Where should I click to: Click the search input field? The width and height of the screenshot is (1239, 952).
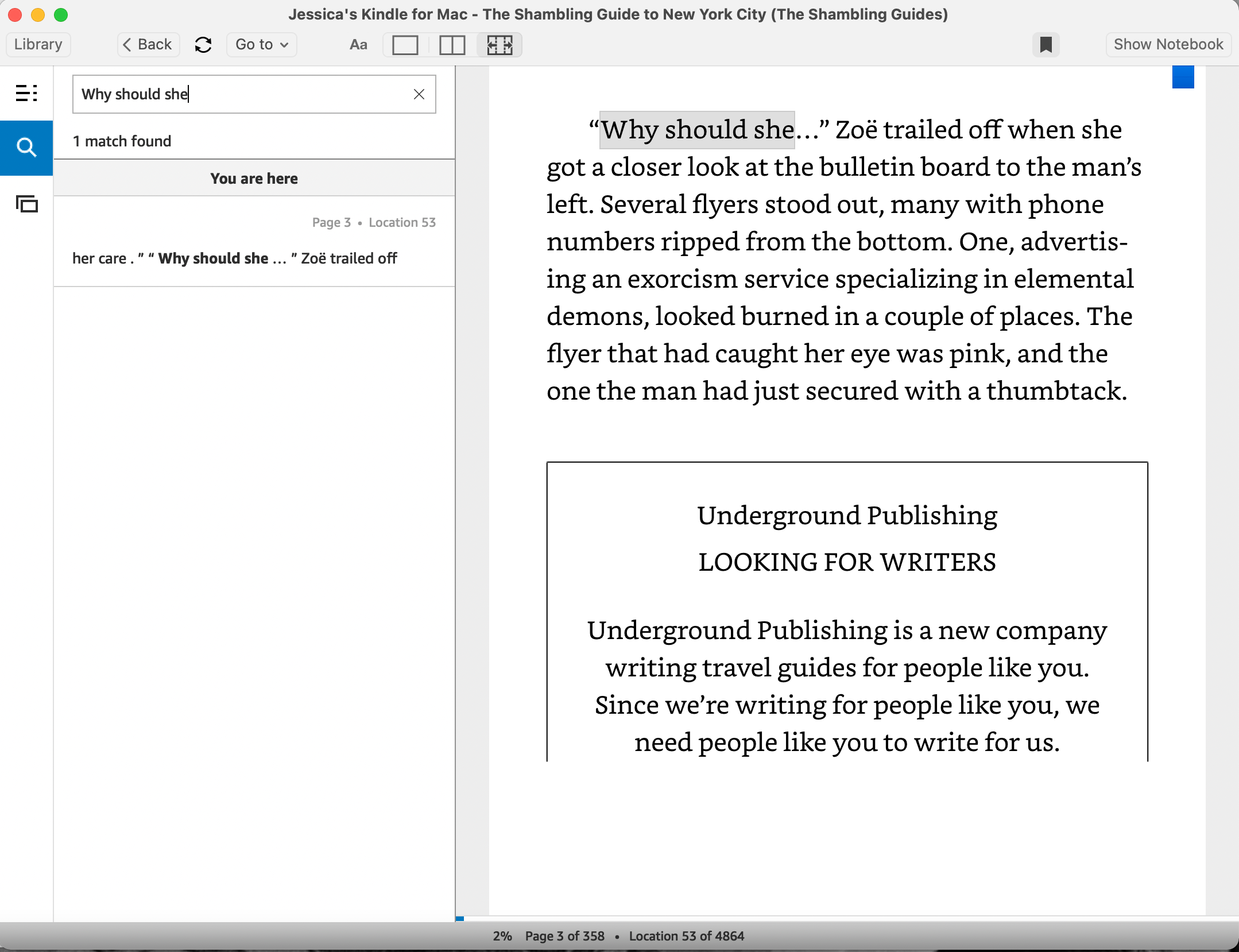[254, 95]
